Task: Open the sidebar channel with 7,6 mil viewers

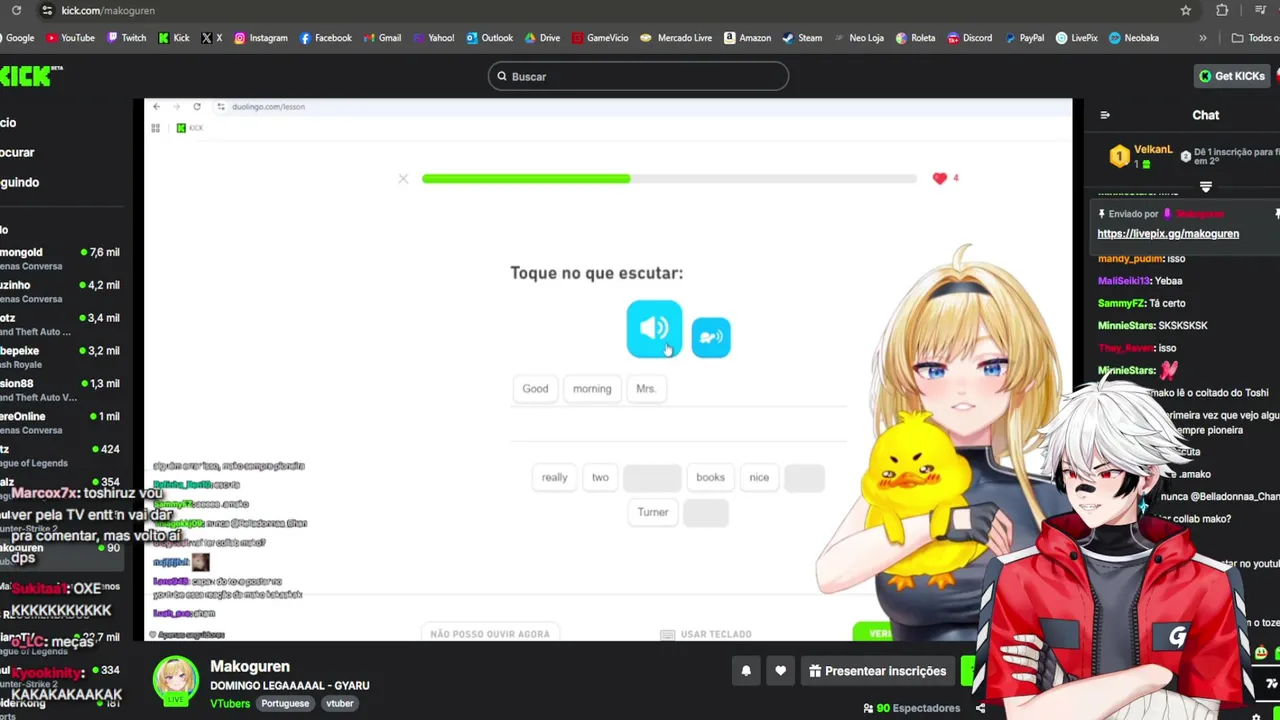Action: click(x=60, y=259)
